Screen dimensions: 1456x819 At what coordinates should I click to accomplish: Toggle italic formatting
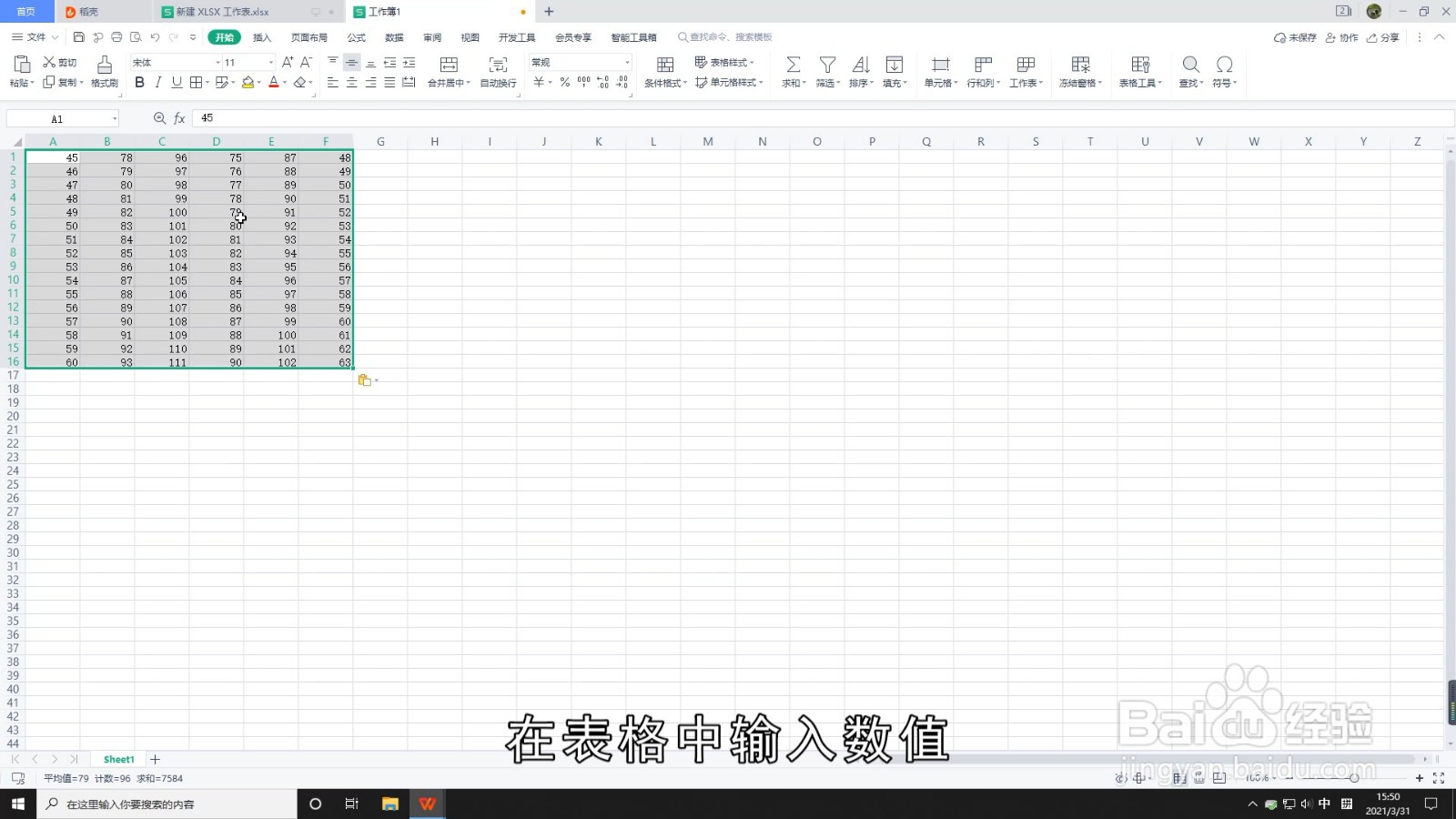157,82
